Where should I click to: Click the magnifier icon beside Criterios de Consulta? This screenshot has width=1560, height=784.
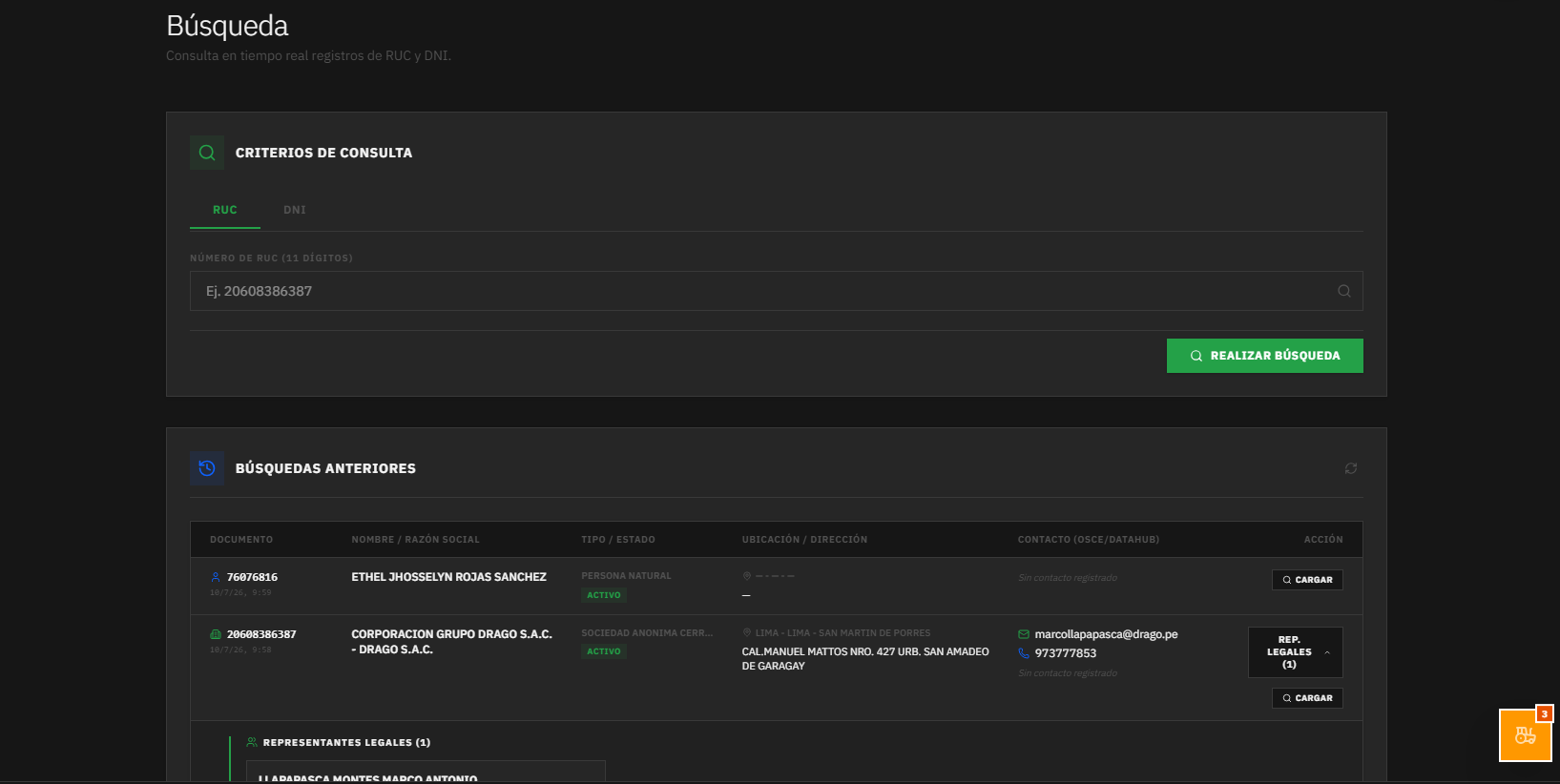coord(207,153)
